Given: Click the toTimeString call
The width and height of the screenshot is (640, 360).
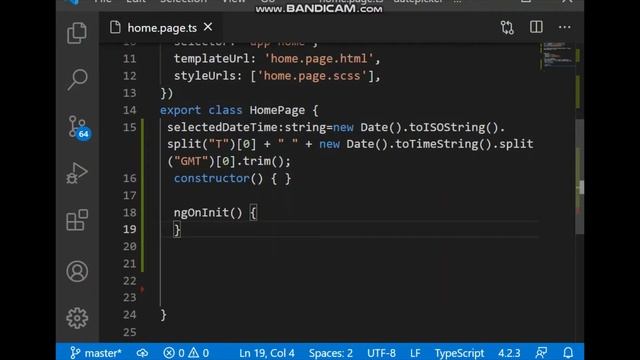Looking at the screenshot, I should pyautogui.click(x=436, y=144).
